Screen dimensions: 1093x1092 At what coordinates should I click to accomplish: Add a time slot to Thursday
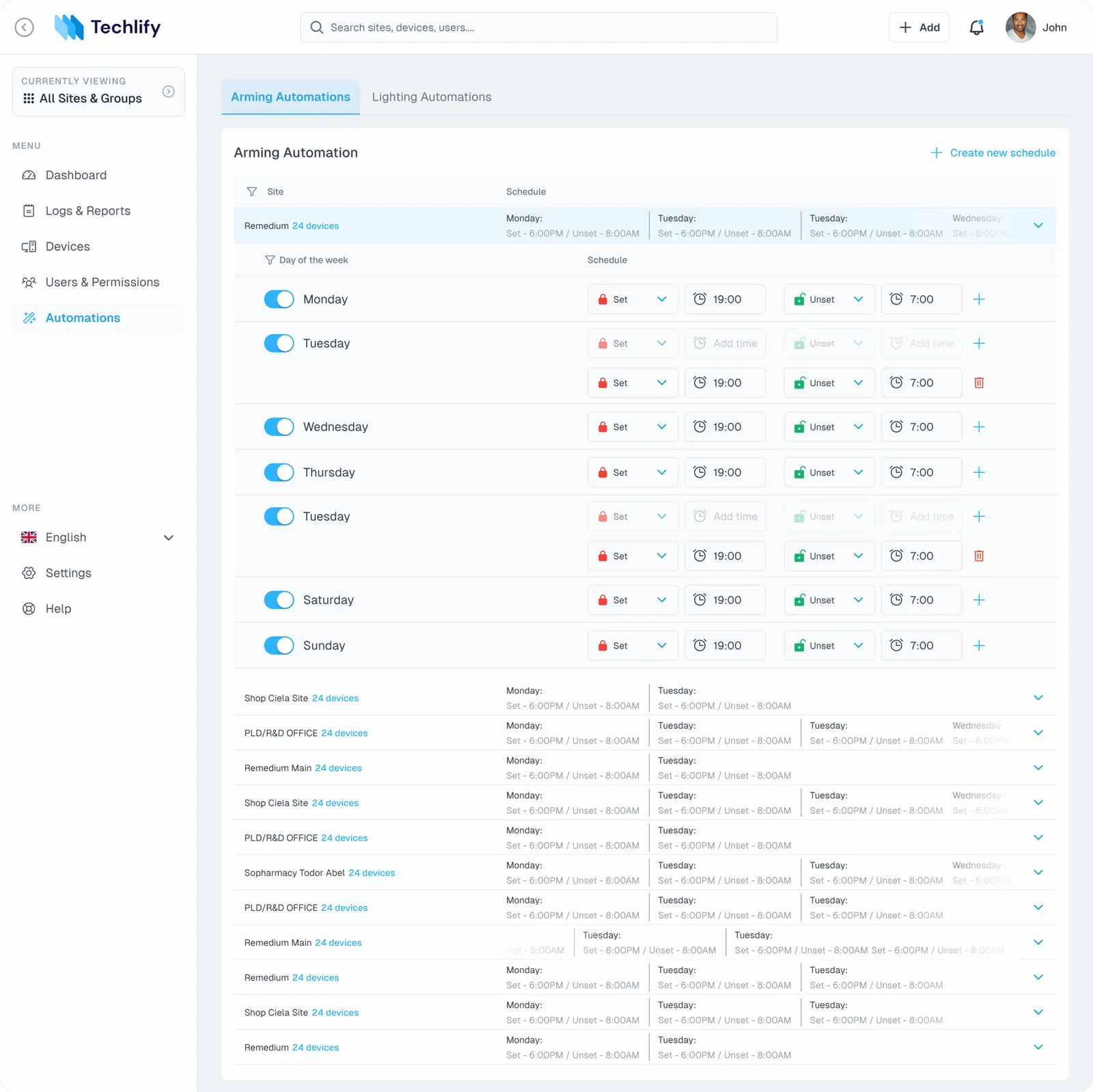click(x=979, y=472)
